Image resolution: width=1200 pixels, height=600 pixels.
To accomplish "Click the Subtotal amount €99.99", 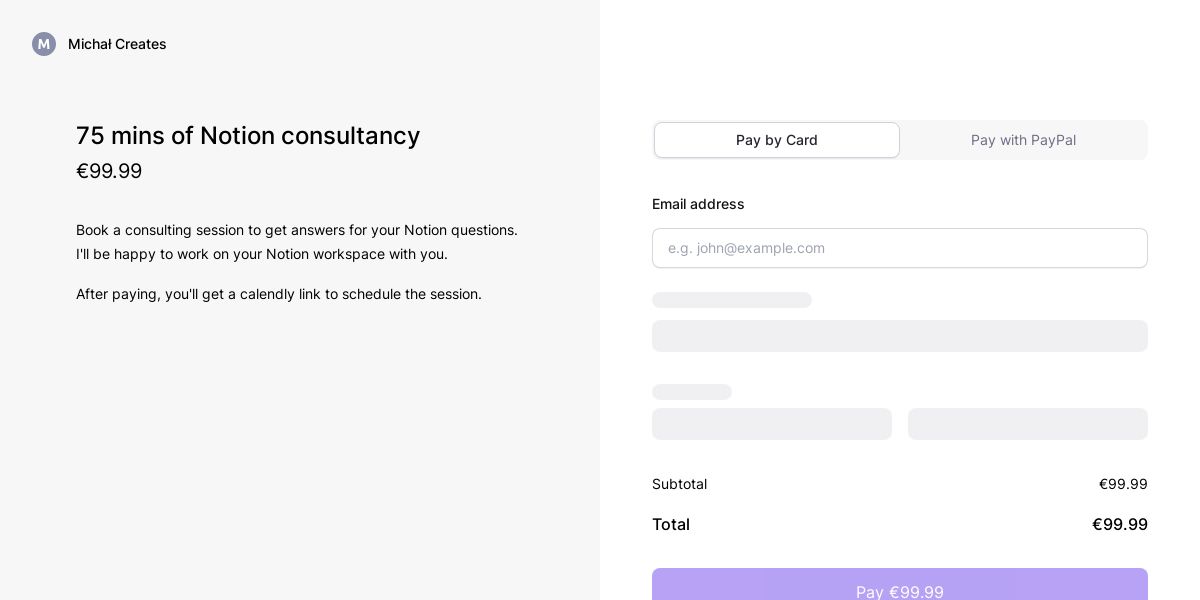I will (1123, 484).
